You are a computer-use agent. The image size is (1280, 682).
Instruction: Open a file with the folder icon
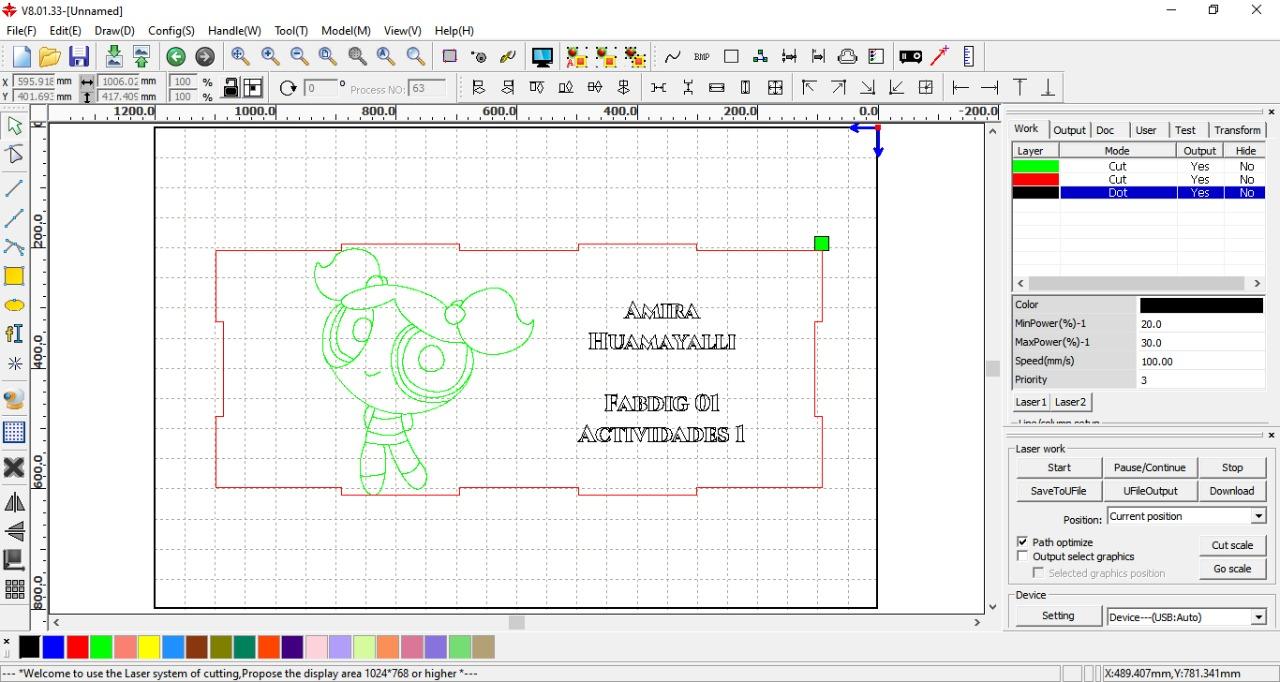(50, 57)
